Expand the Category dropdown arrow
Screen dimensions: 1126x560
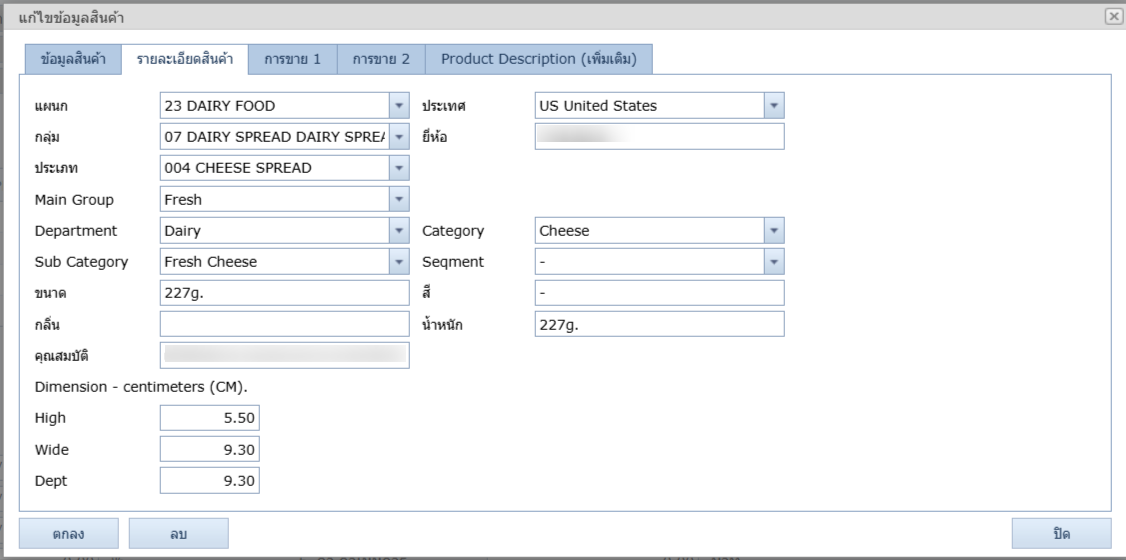point(773,231)
